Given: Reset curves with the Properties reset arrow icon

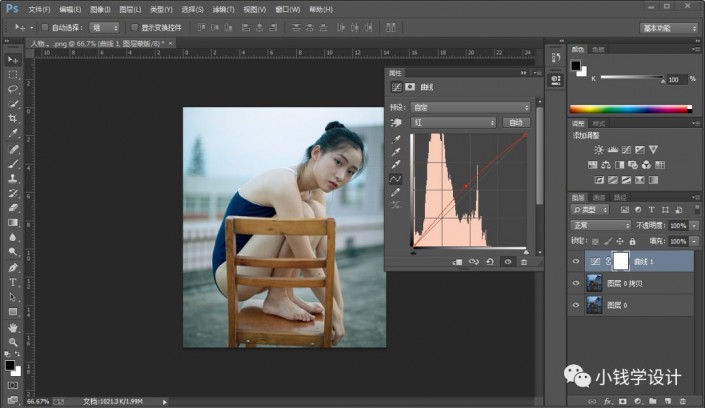Looking at the screenshot, I should (x=489, y=262).
